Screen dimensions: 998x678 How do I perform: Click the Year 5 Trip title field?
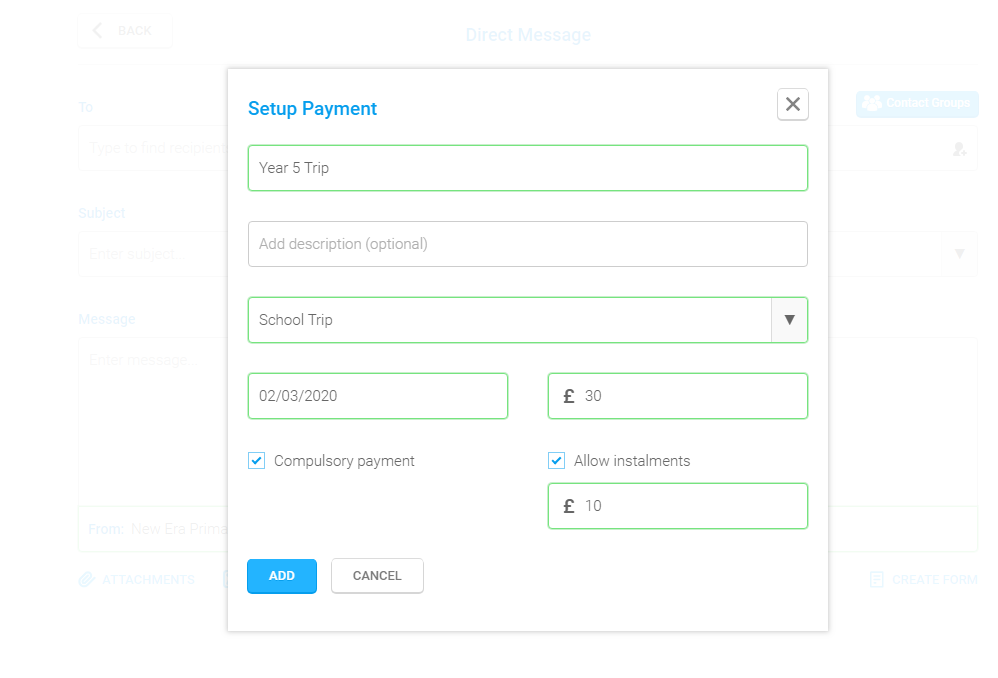(528, 168)
